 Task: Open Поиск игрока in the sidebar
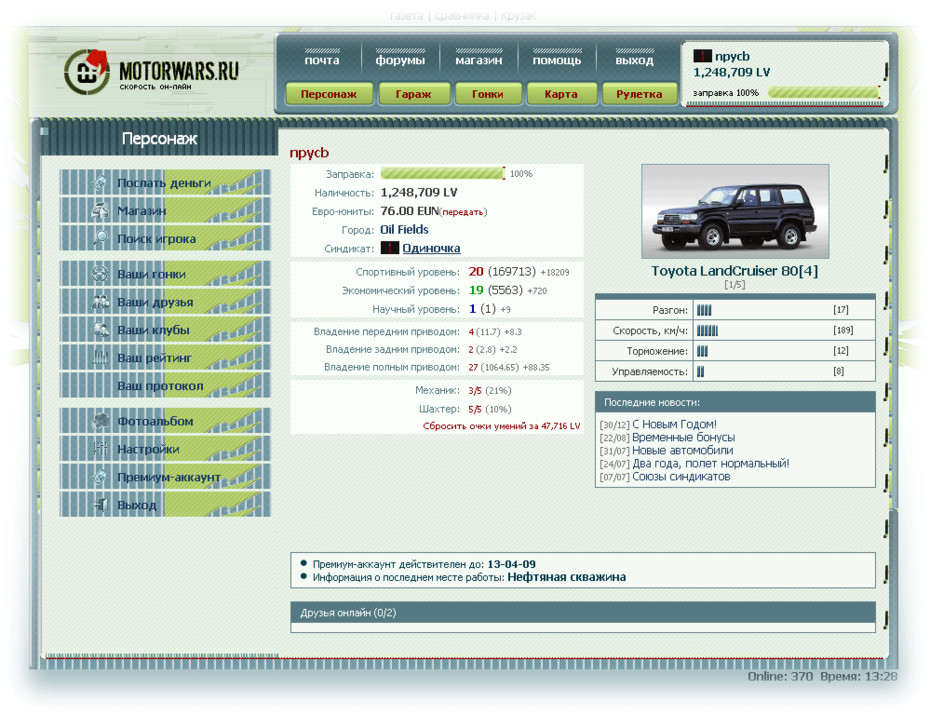(165, 238)
